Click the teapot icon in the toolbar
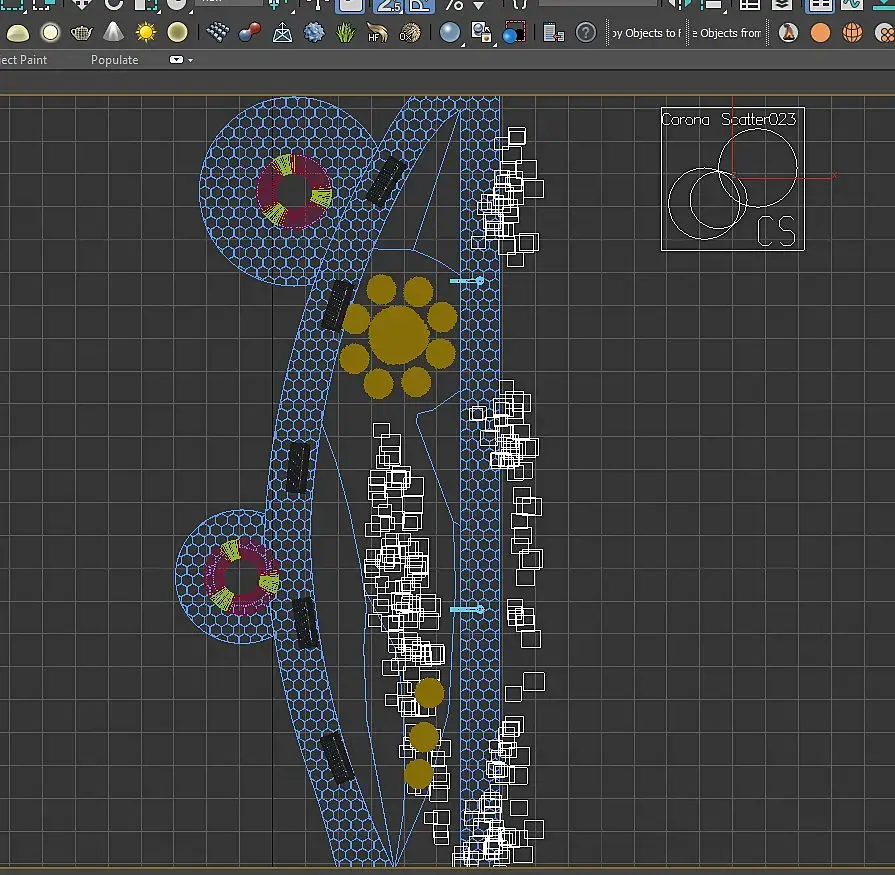Screen dimensions: 895x875 tap(82, 33)
